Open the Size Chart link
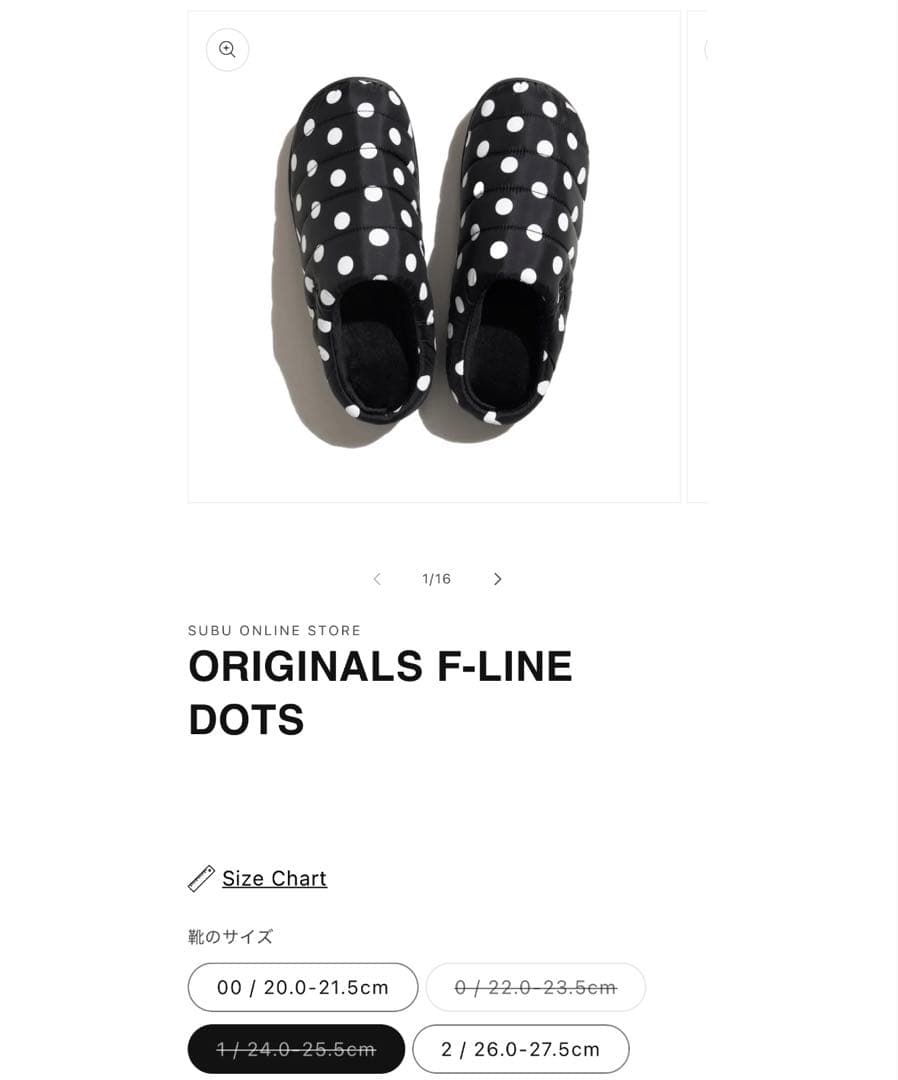 [274, 878]
